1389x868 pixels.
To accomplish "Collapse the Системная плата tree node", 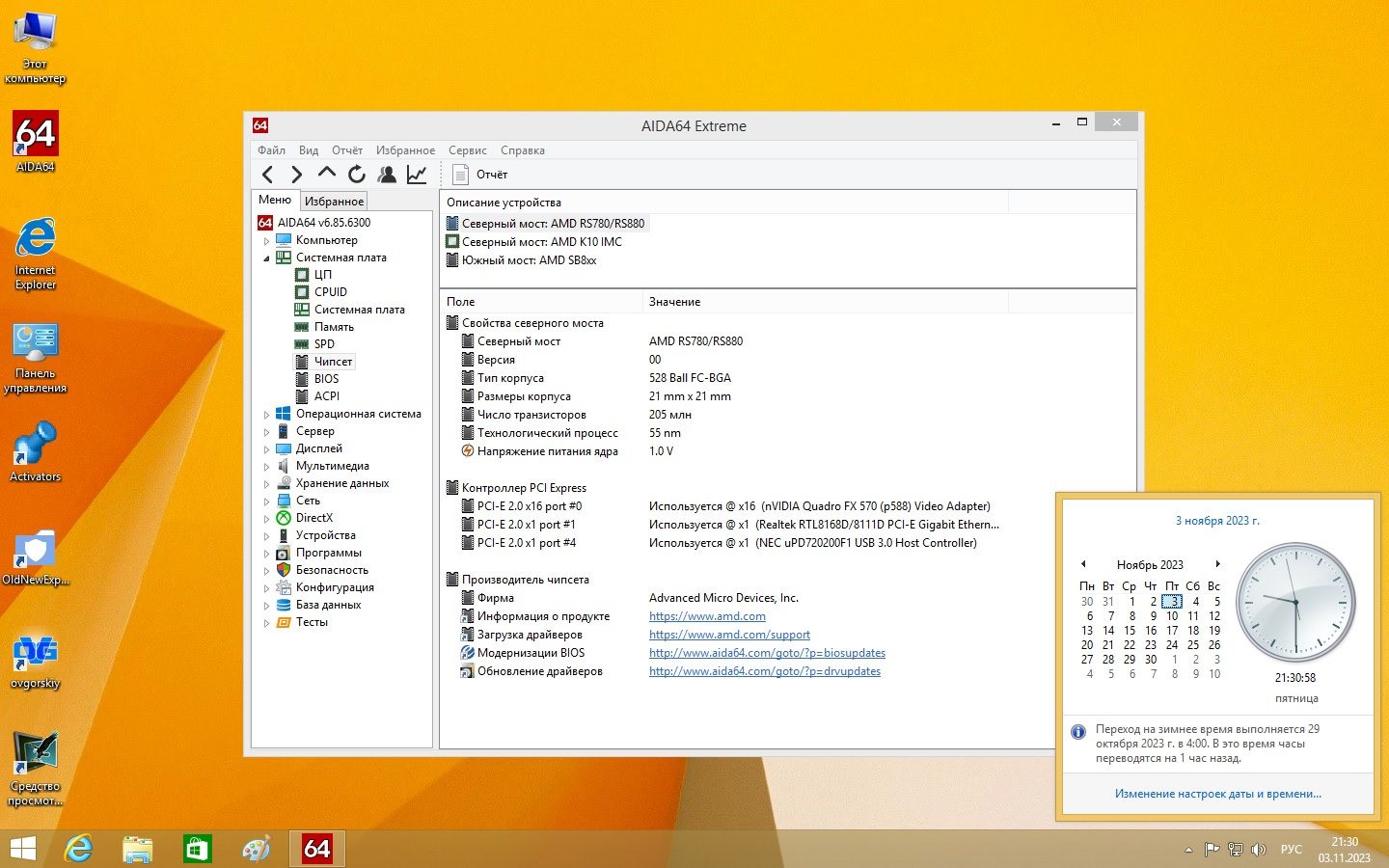I will click(x=267, y=258).
